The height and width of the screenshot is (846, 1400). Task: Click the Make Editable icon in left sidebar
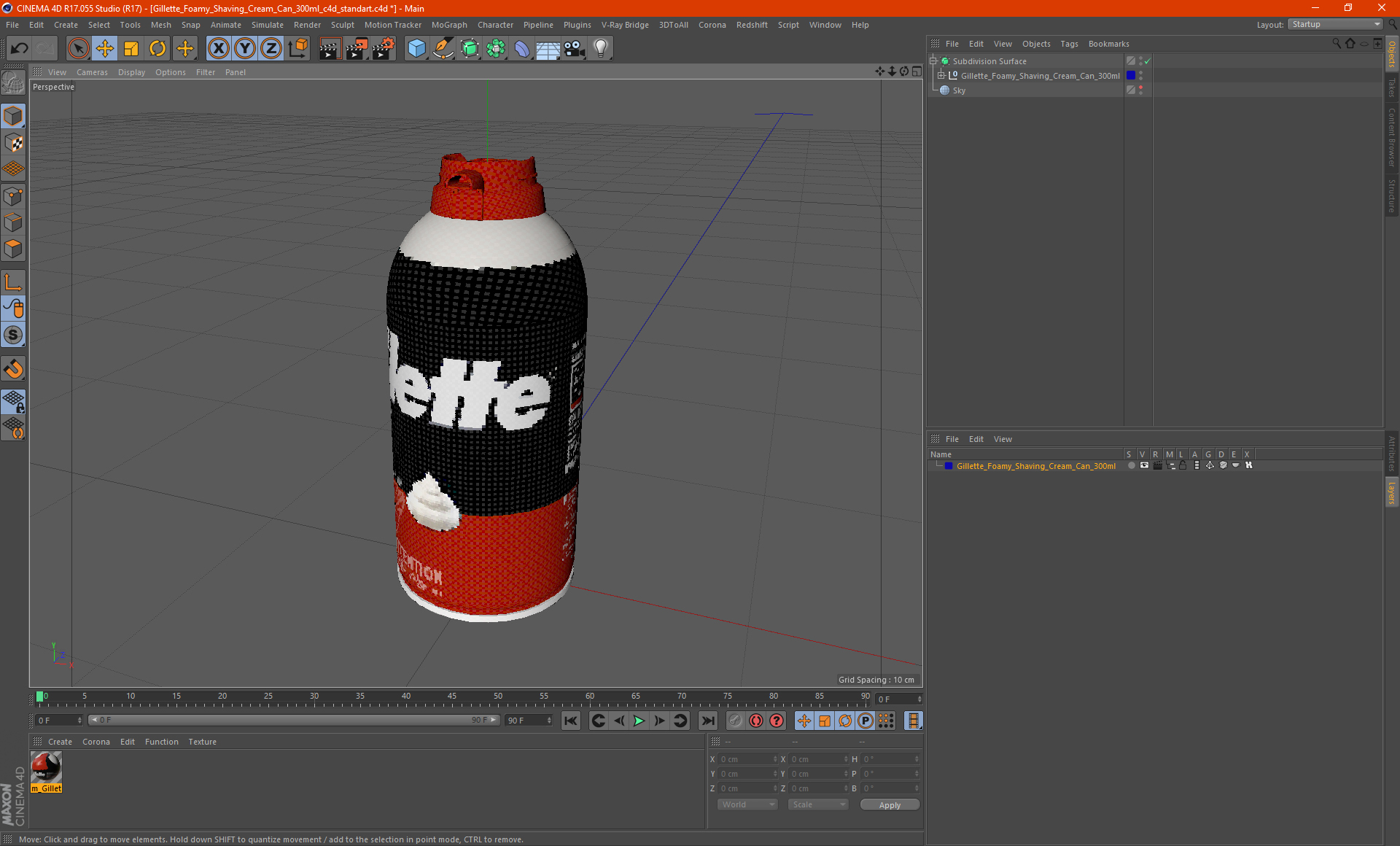click(x=13, y=83)
